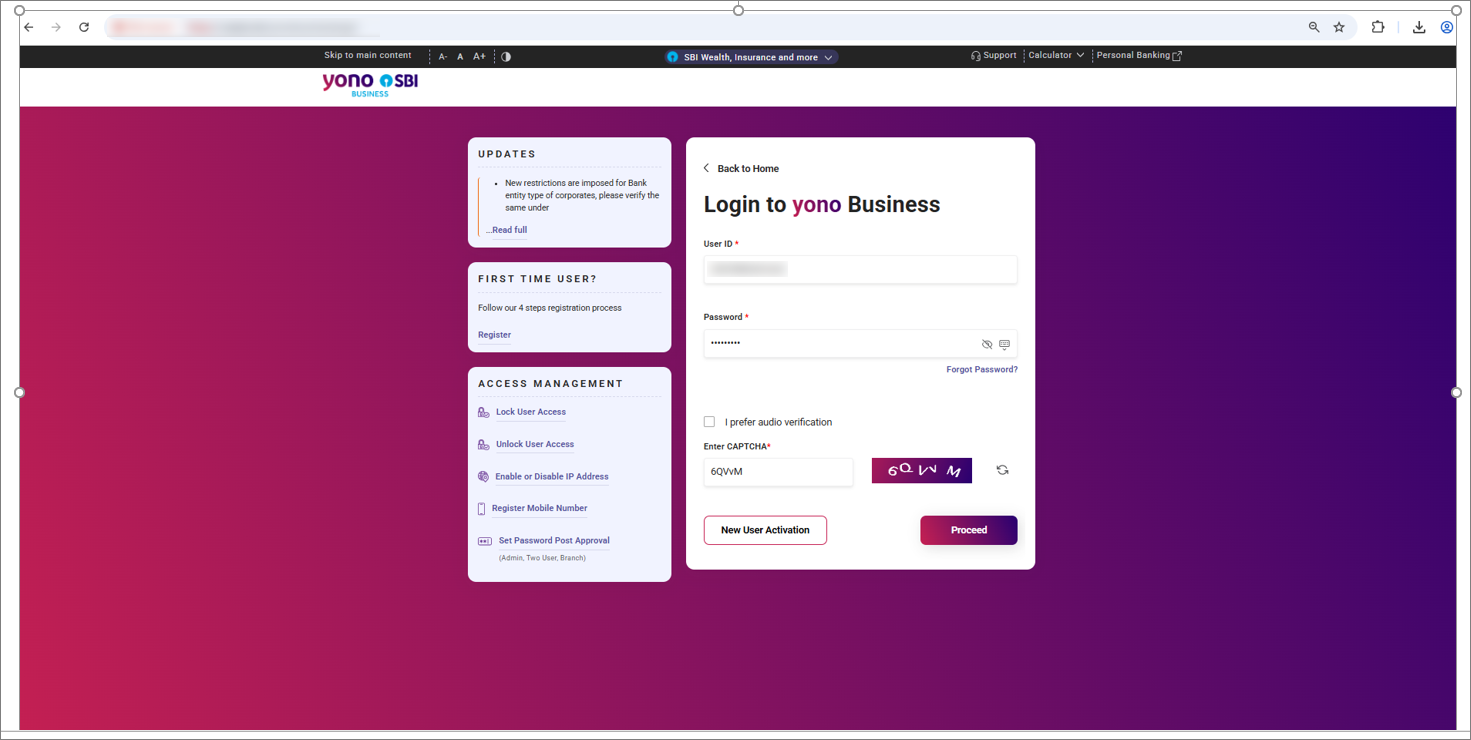1471x740 pixels.
Task: Click the Proceed button
Action: [969, 530]
